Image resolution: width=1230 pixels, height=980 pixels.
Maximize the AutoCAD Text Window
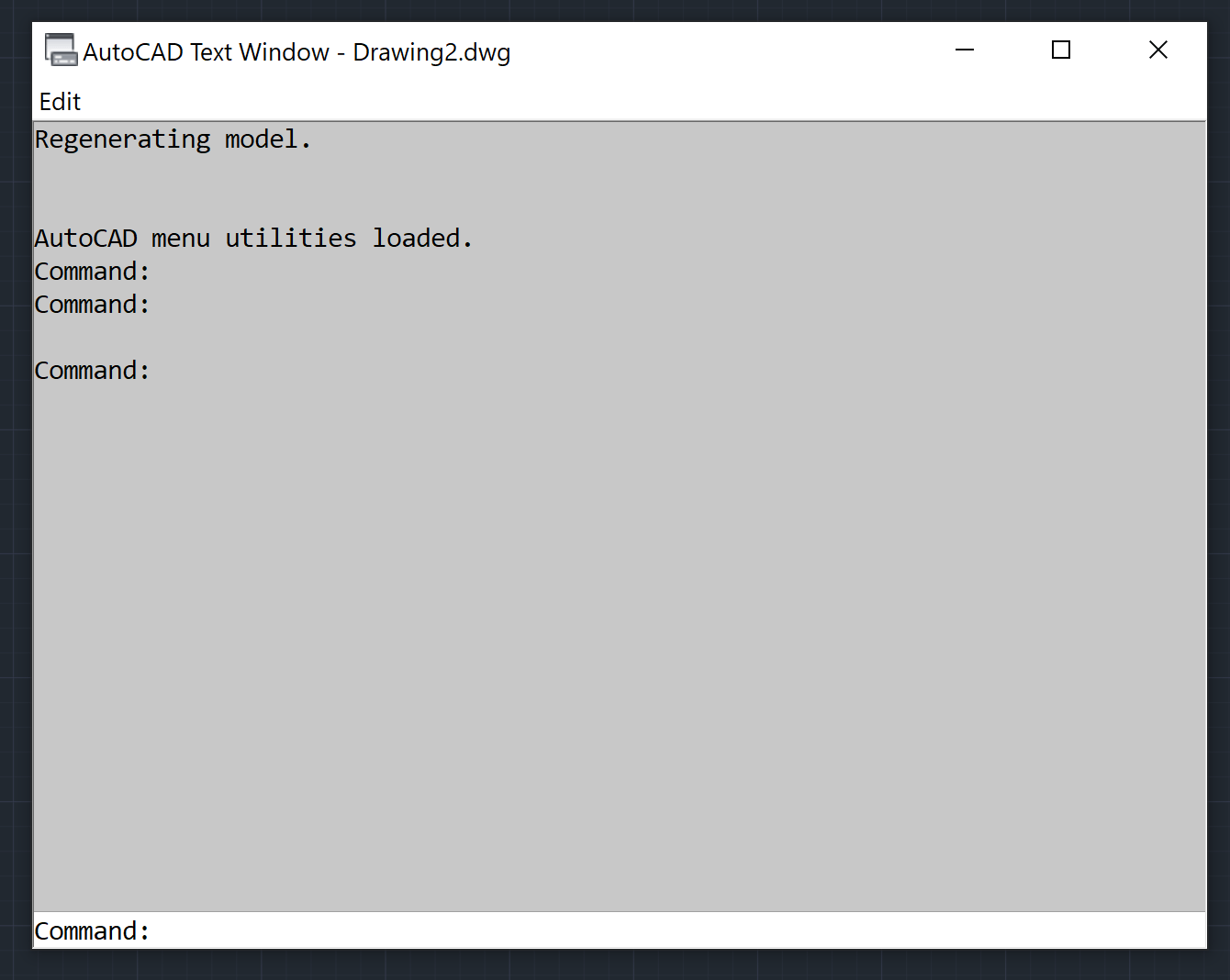pos(1061,50)
